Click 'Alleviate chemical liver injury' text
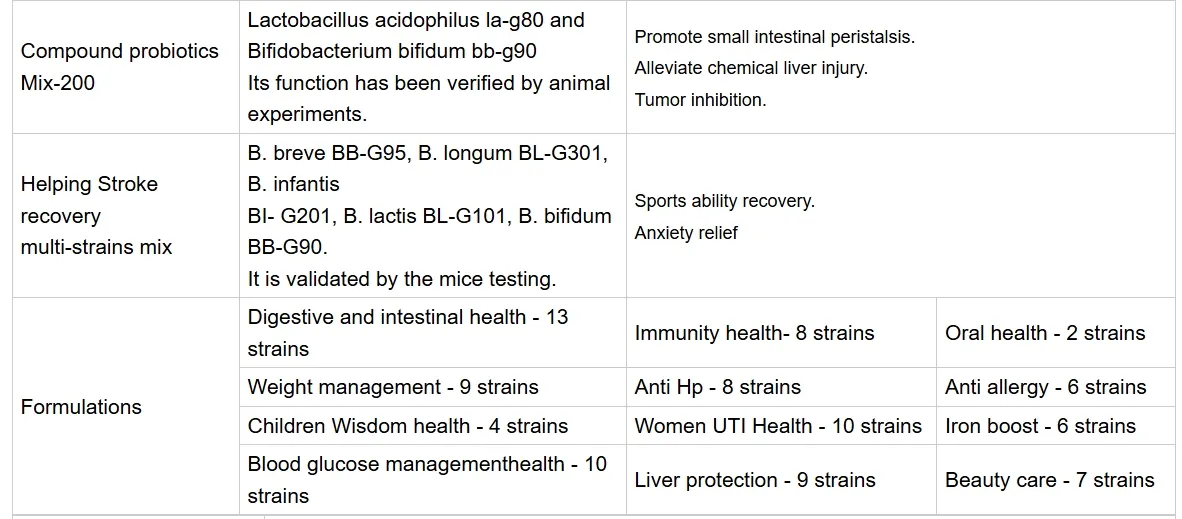This screenshot has width=1182, height=519. point(751,69)
